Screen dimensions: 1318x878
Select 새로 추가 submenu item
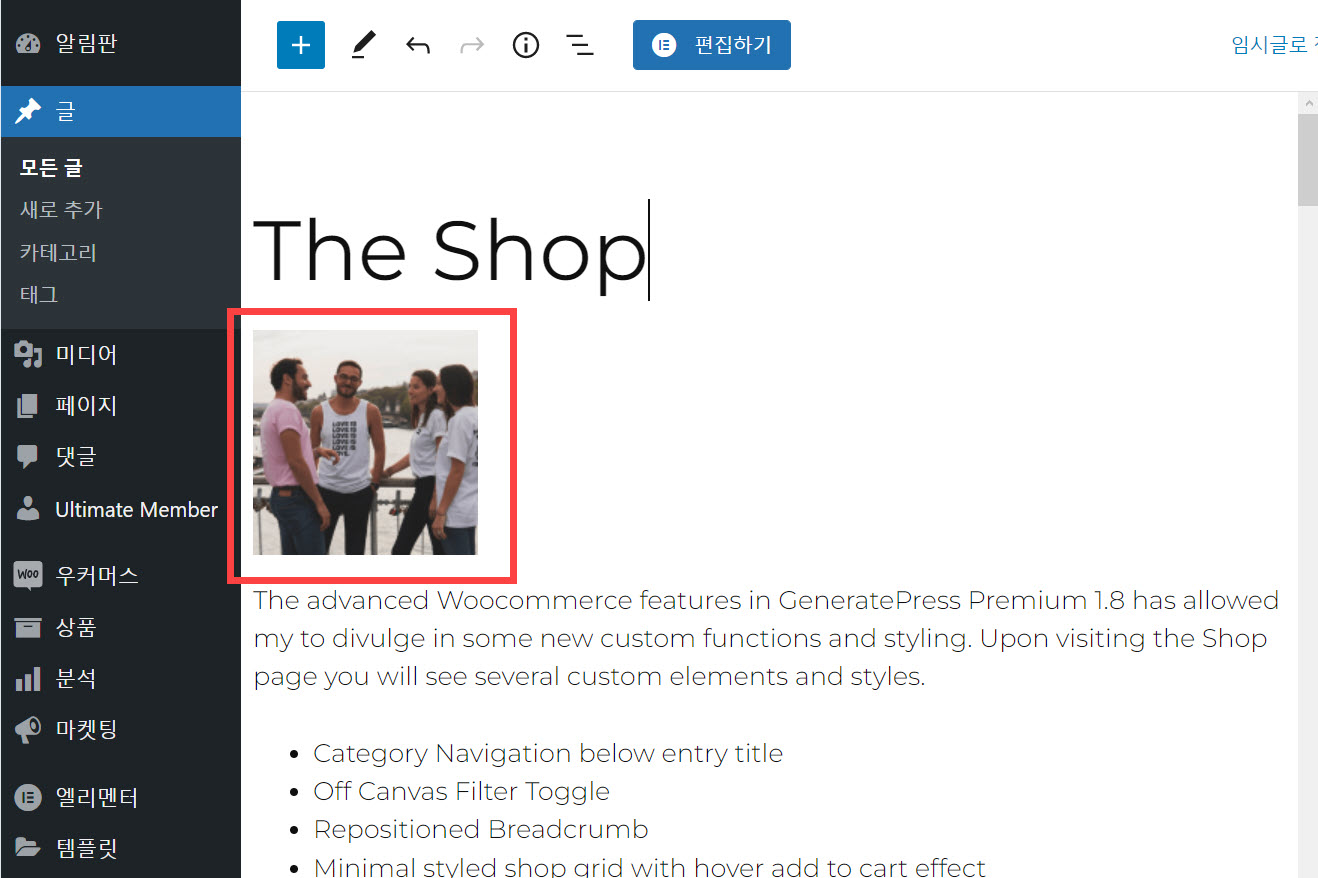tap(61, 210)
